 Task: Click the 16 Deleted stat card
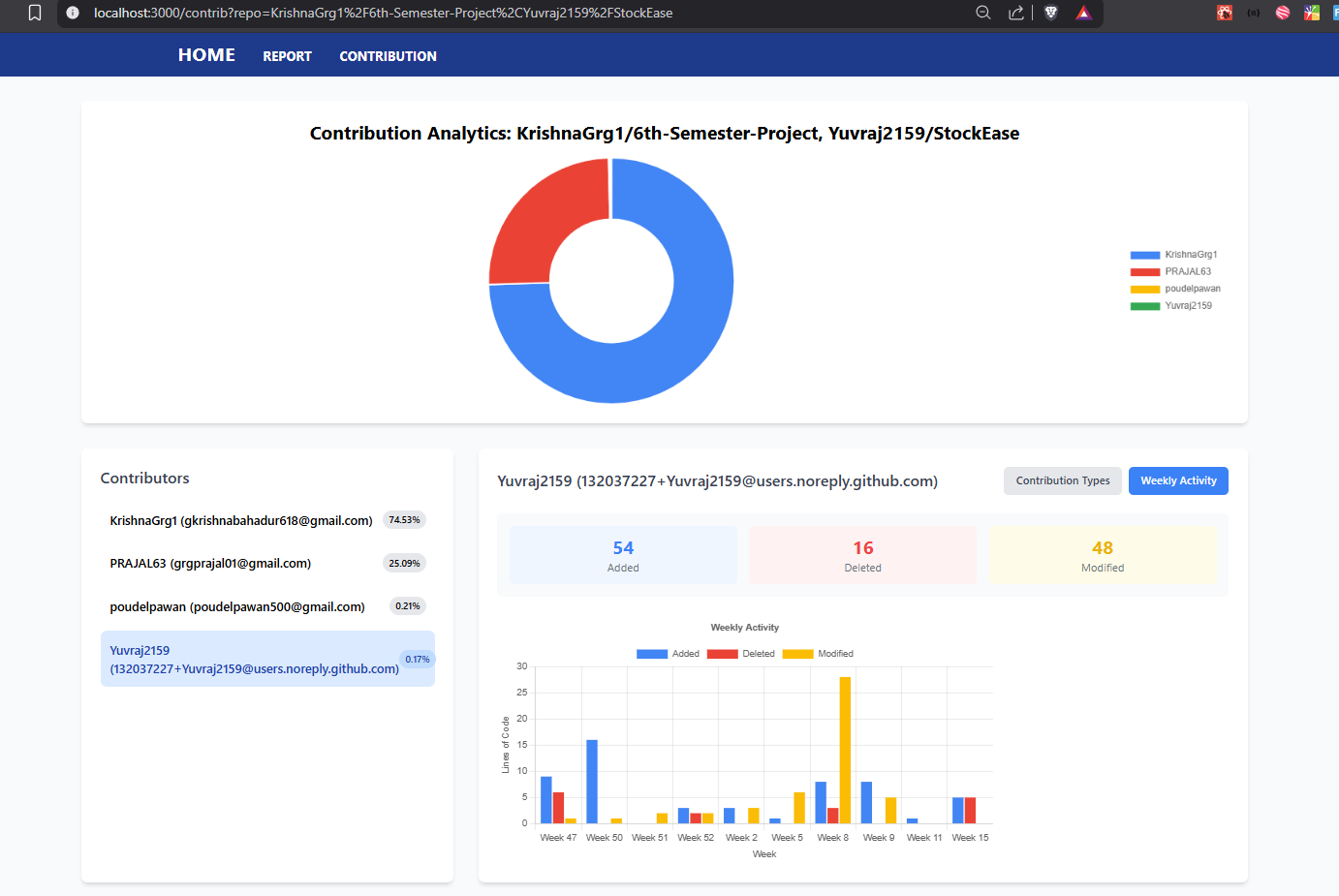pyautogui.click(x=862, y=555)
